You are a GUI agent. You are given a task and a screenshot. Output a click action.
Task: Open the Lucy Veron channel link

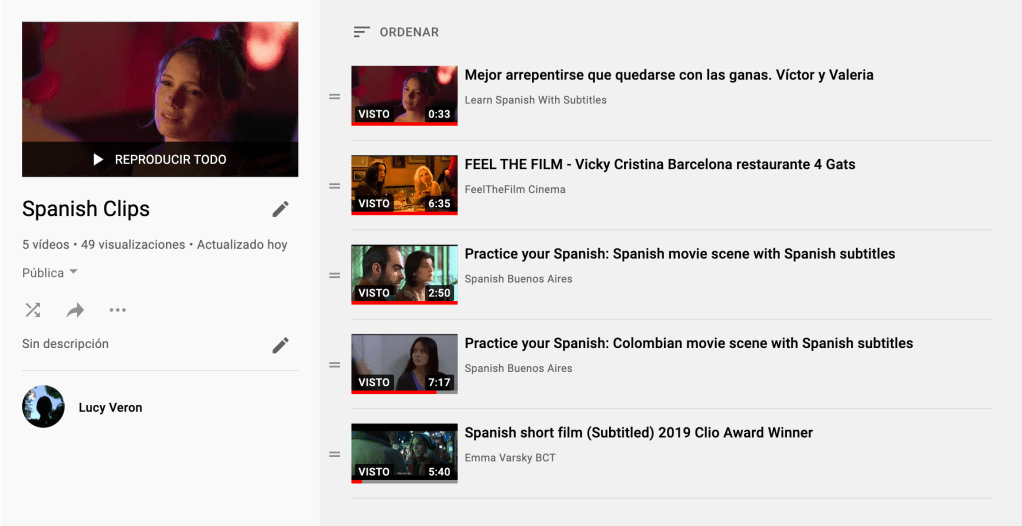[x=110, y=407]
